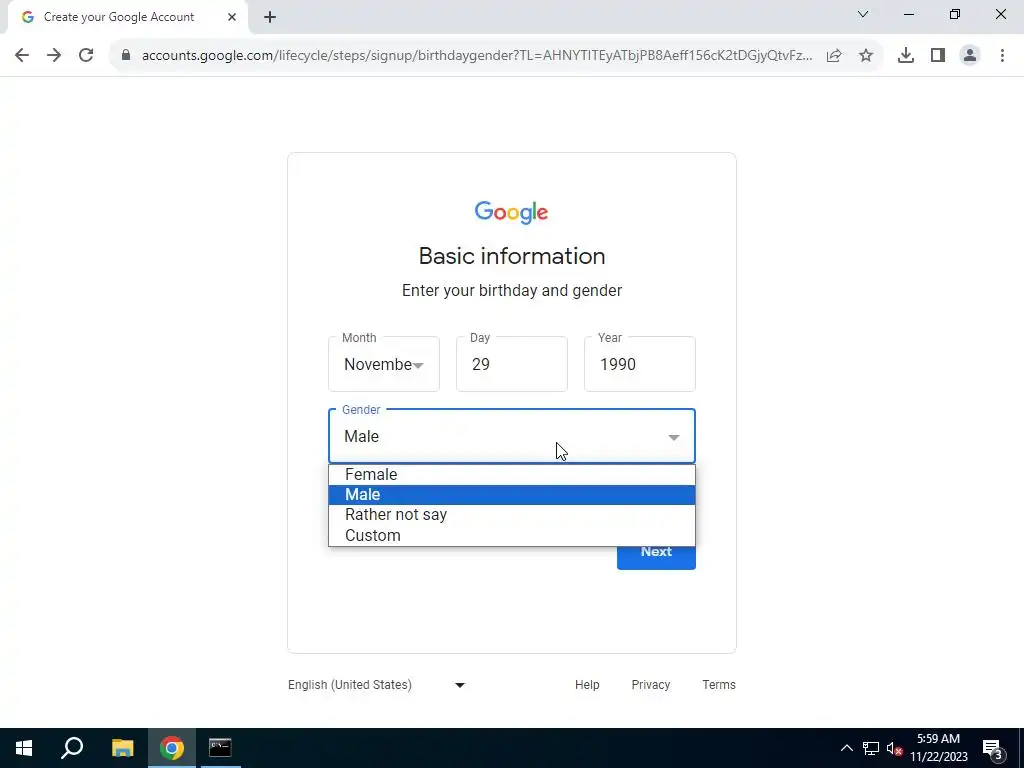Open the Month dropdown
This screenshot has width=1024, height=768.
coord(384,364)
